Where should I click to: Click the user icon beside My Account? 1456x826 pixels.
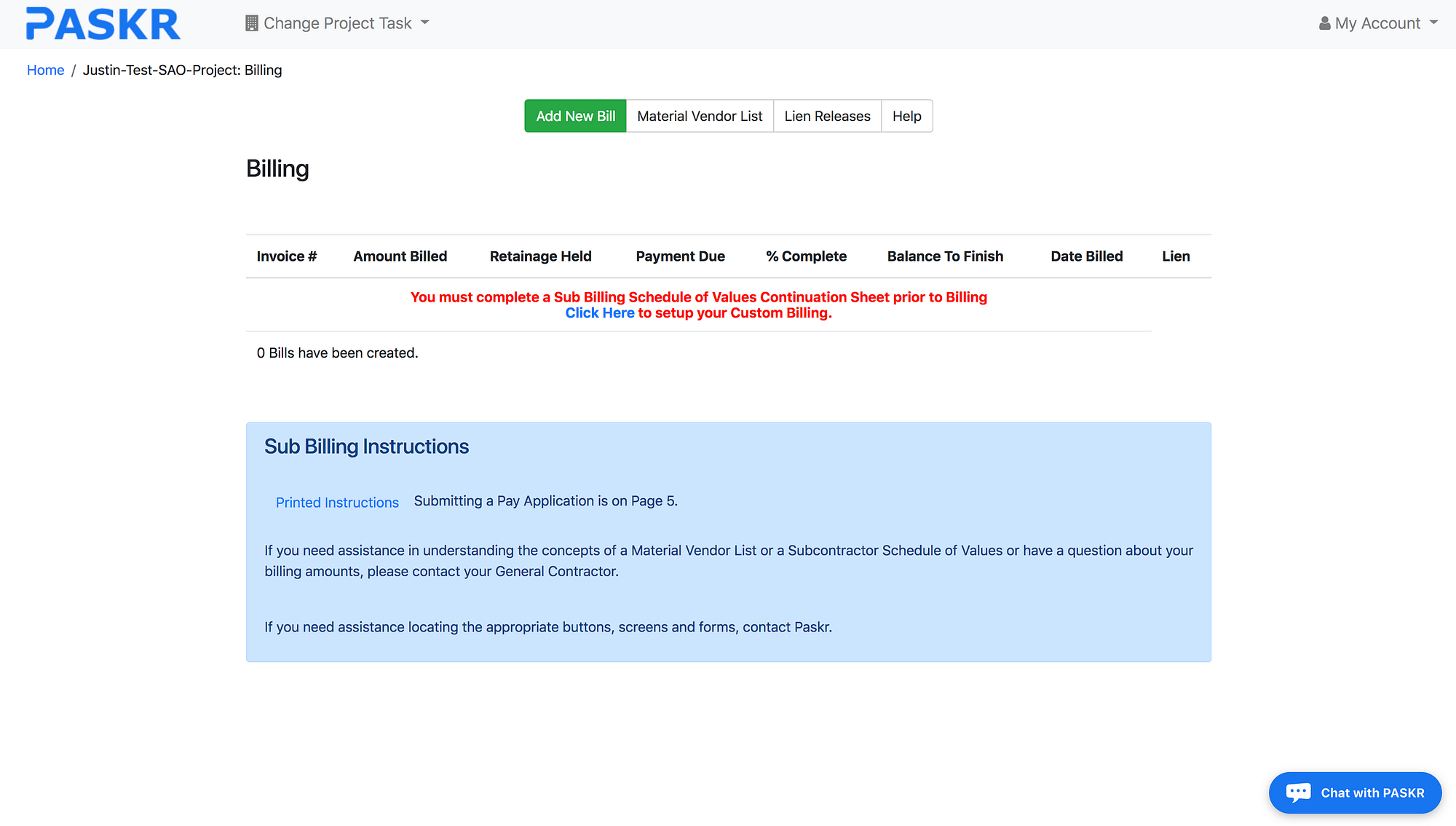(x=1324, y=23)
